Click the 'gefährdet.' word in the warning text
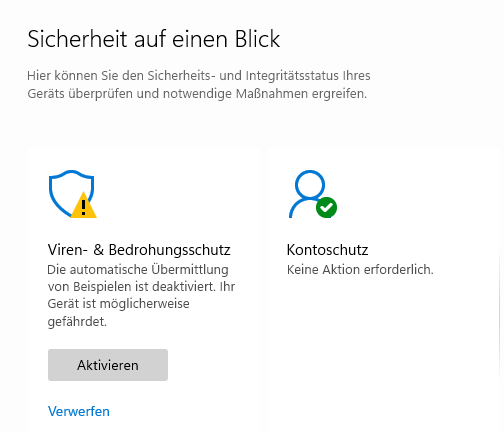This screenshot has width=504, height=432. click(x=77, y=322)
